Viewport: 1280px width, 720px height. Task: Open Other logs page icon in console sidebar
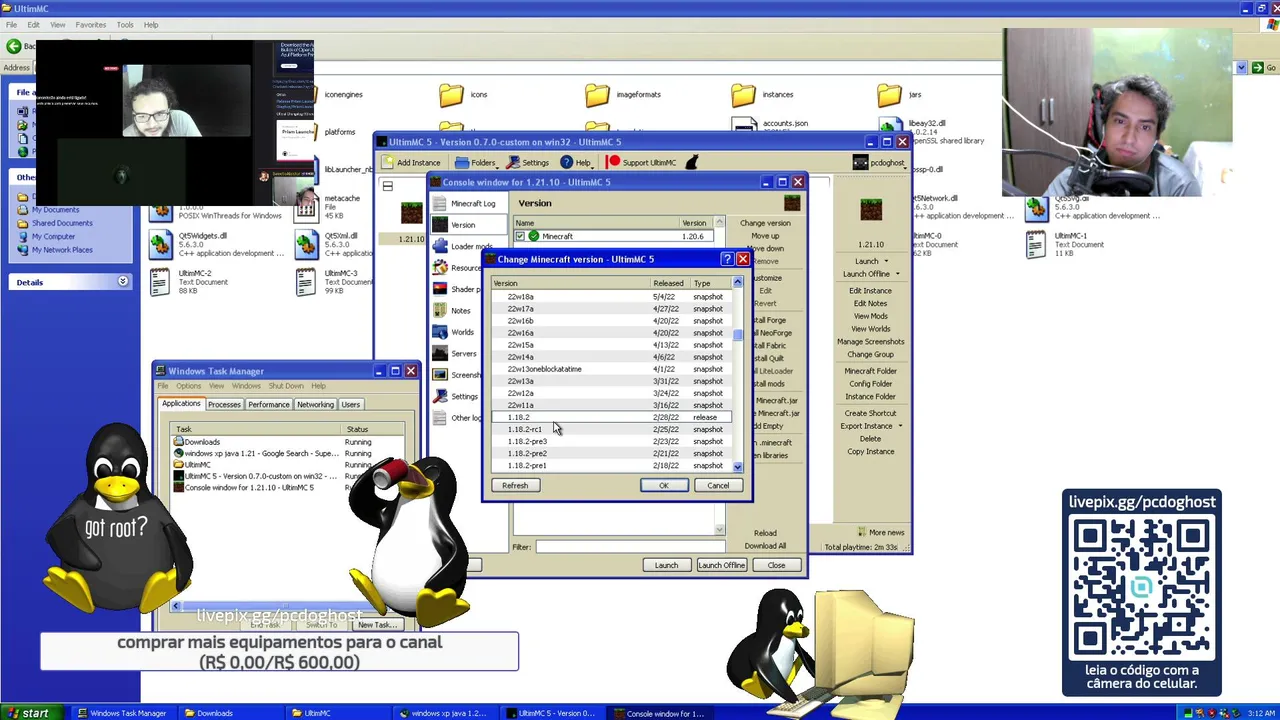(440, 418)
